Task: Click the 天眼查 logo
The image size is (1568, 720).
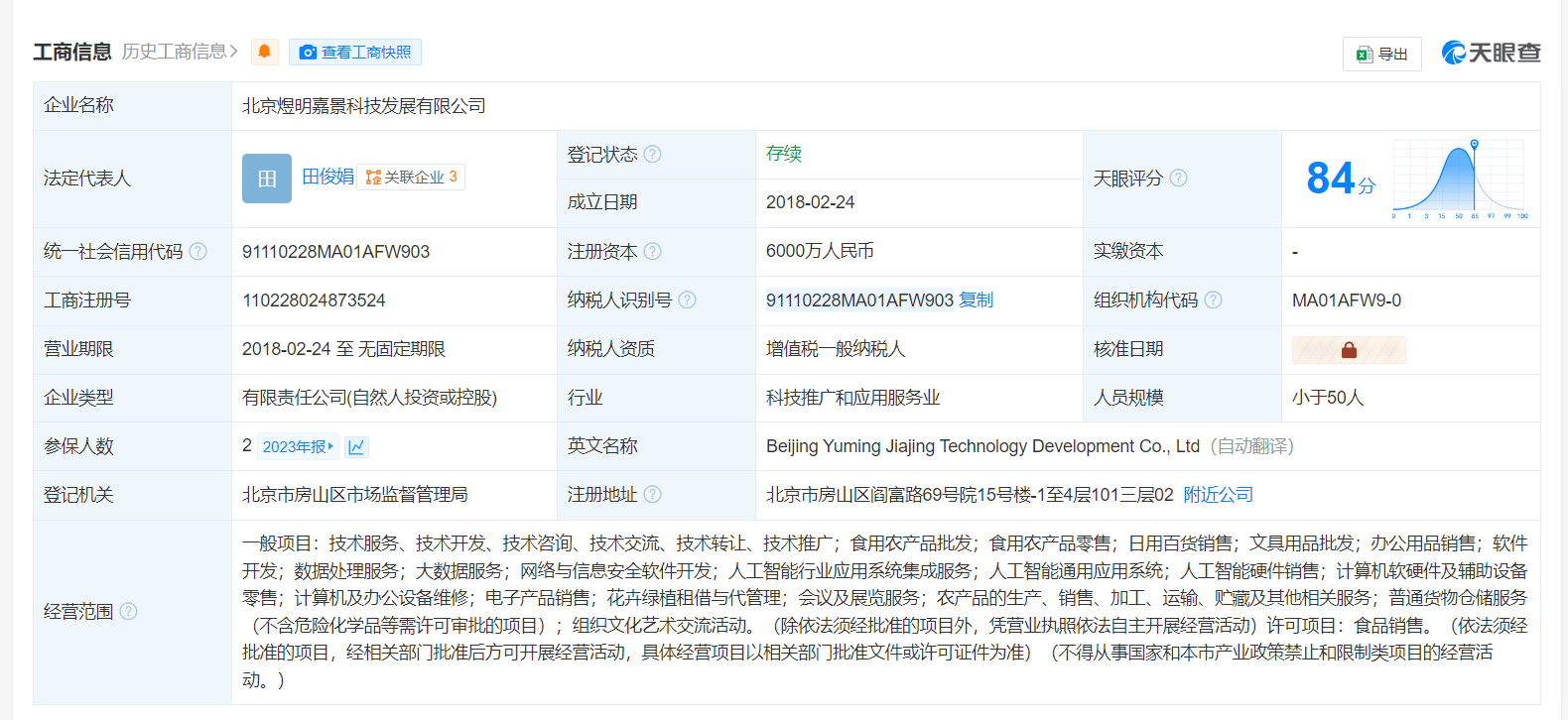Action: pos(1491,53)
